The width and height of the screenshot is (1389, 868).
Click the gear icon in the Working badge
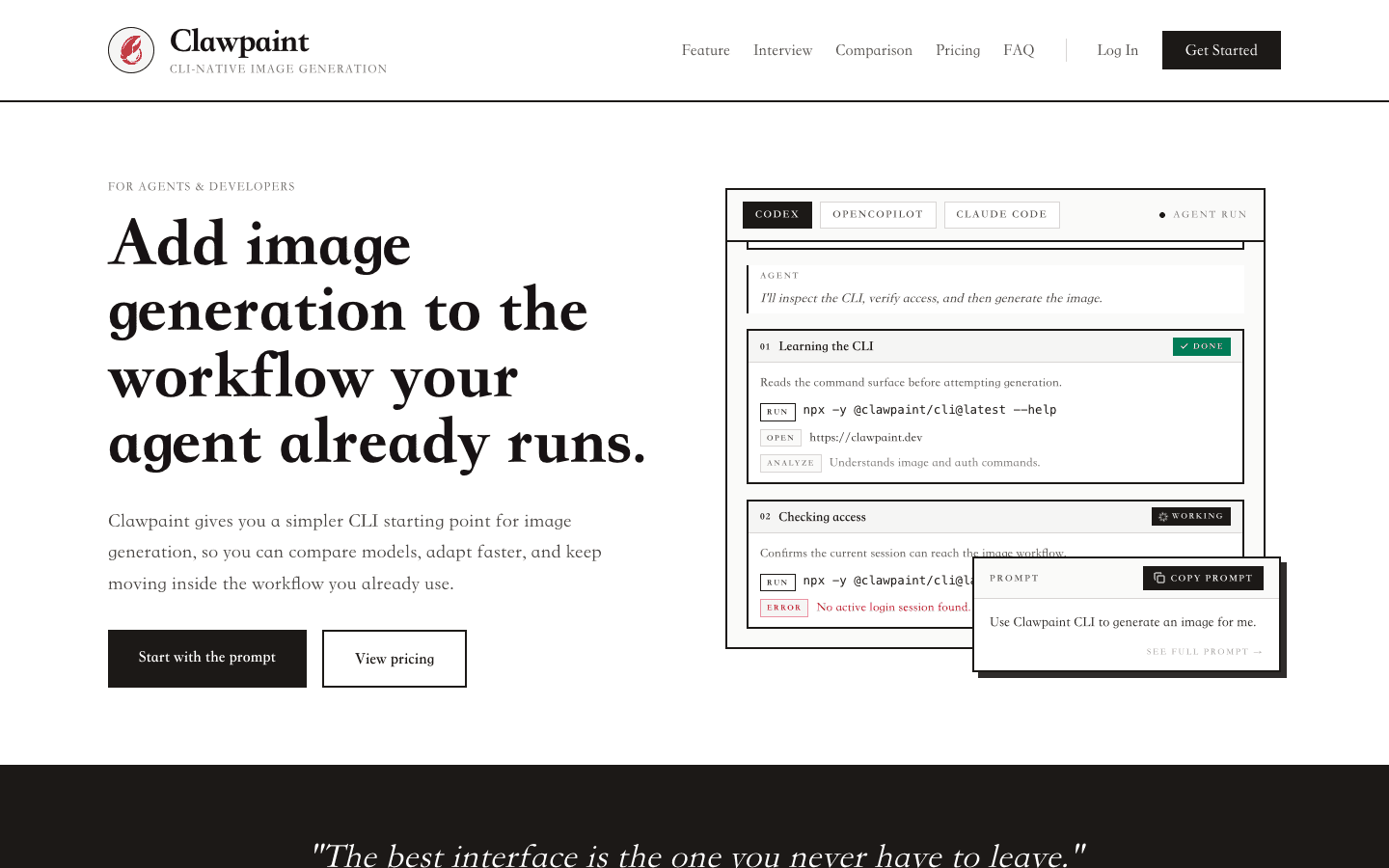[x=1163, y=517]
